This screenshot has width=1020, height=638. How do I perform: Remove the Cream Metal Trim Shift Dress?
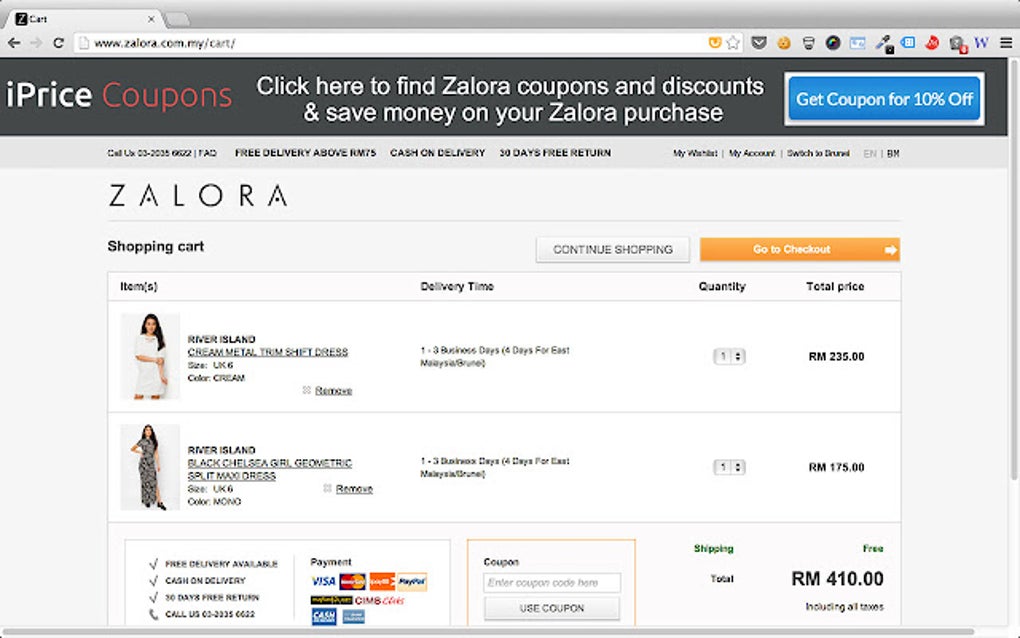[x=333, y=390]
